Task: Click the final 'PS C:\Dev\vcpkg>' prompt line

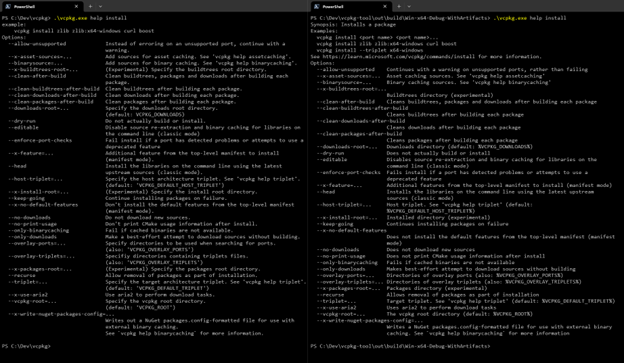Action: pos(26,346)
